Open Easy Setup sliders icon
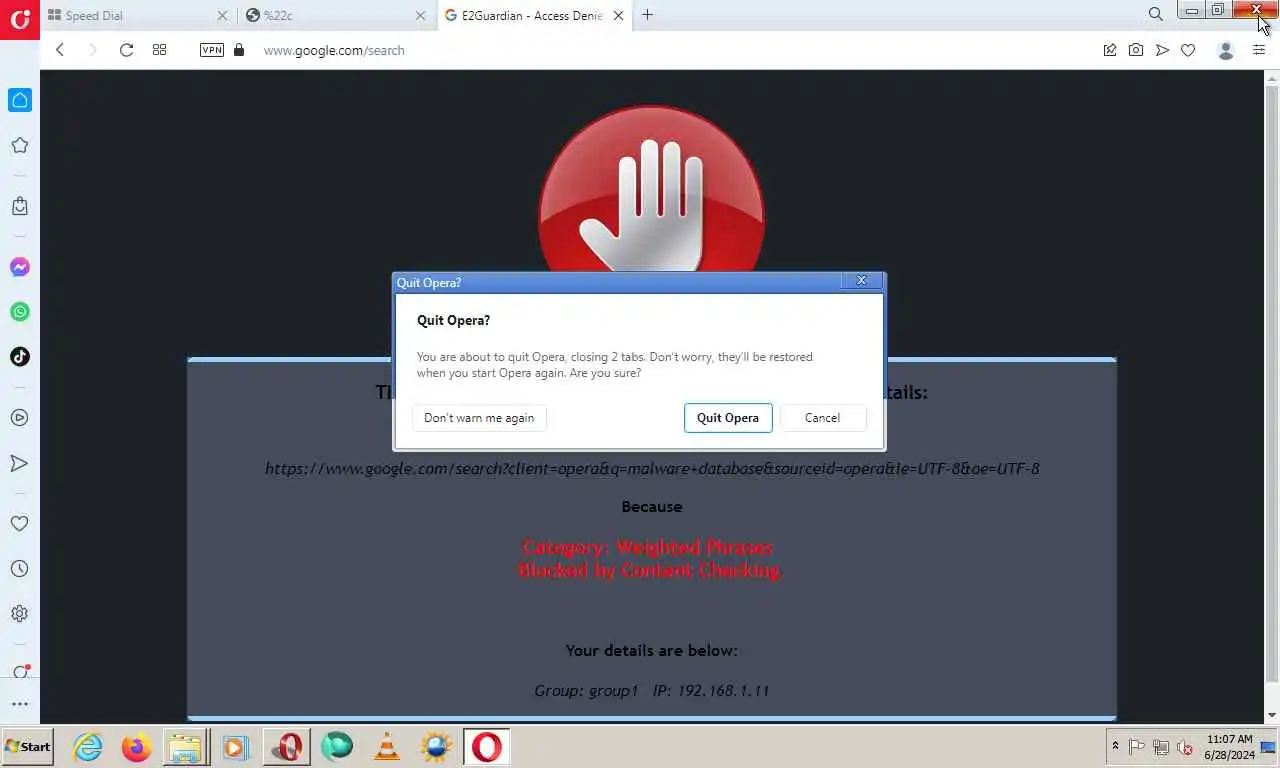 [1259, 50]
